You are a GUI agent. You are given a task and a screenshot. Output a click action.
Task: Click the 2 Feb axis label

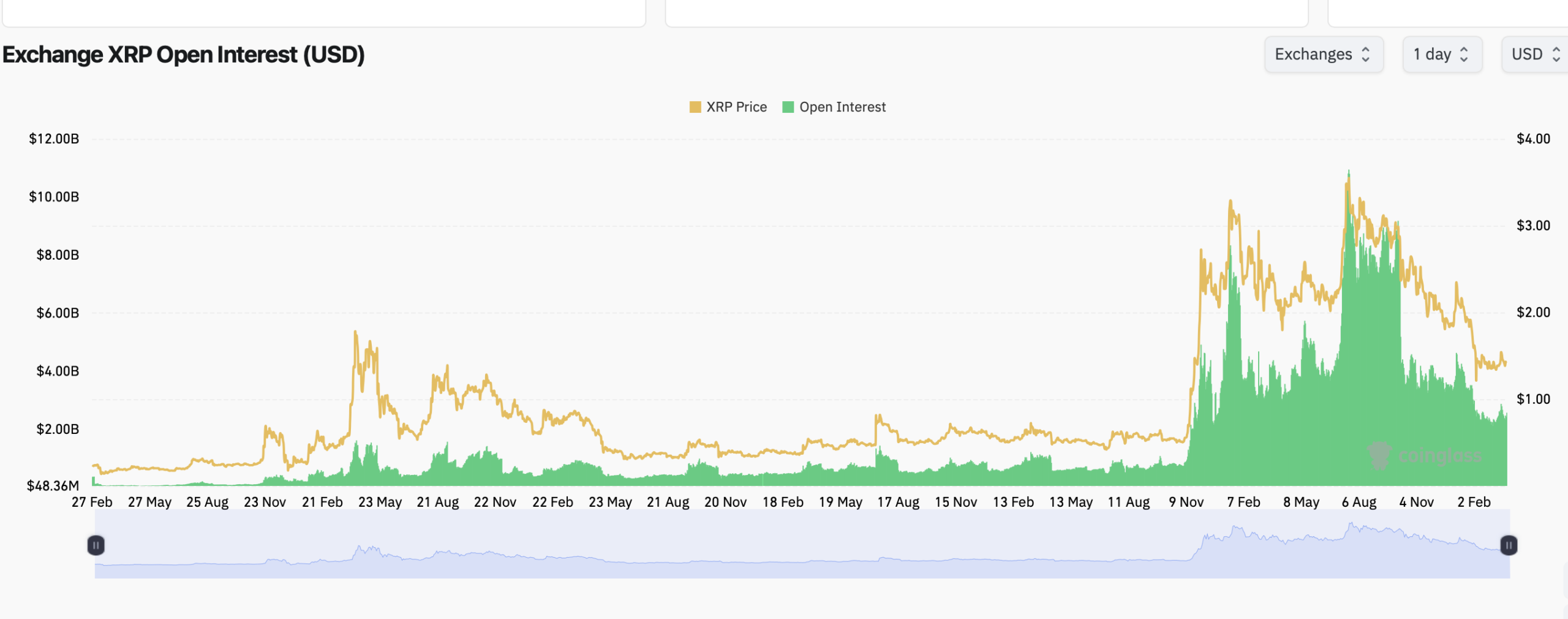tap(1476, 501)
